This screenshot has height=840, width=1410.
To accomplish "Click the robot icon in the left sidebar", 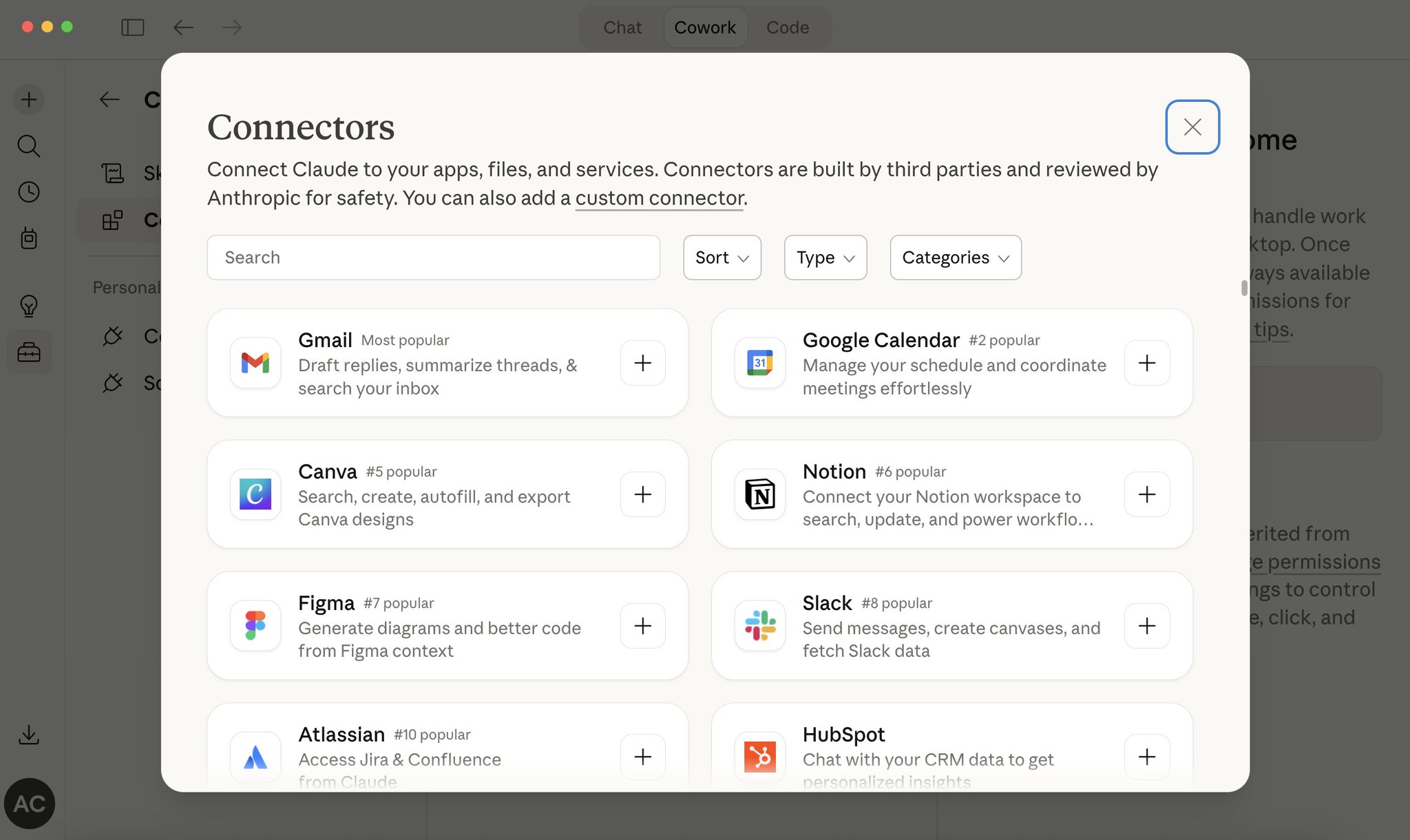I will tap(29, 238).
